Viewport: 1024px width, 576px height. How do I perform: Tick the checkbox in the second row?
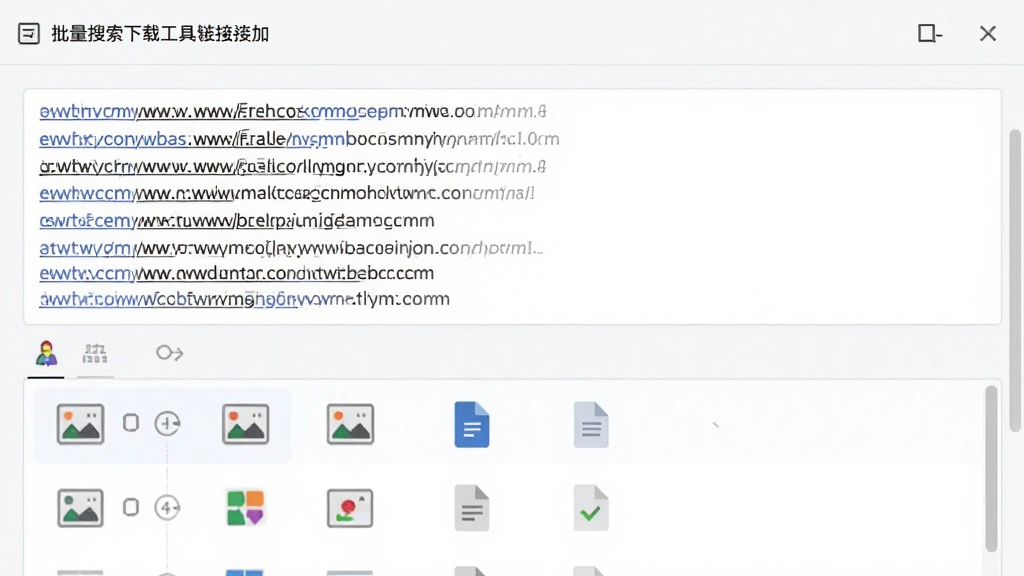(131, 507)
